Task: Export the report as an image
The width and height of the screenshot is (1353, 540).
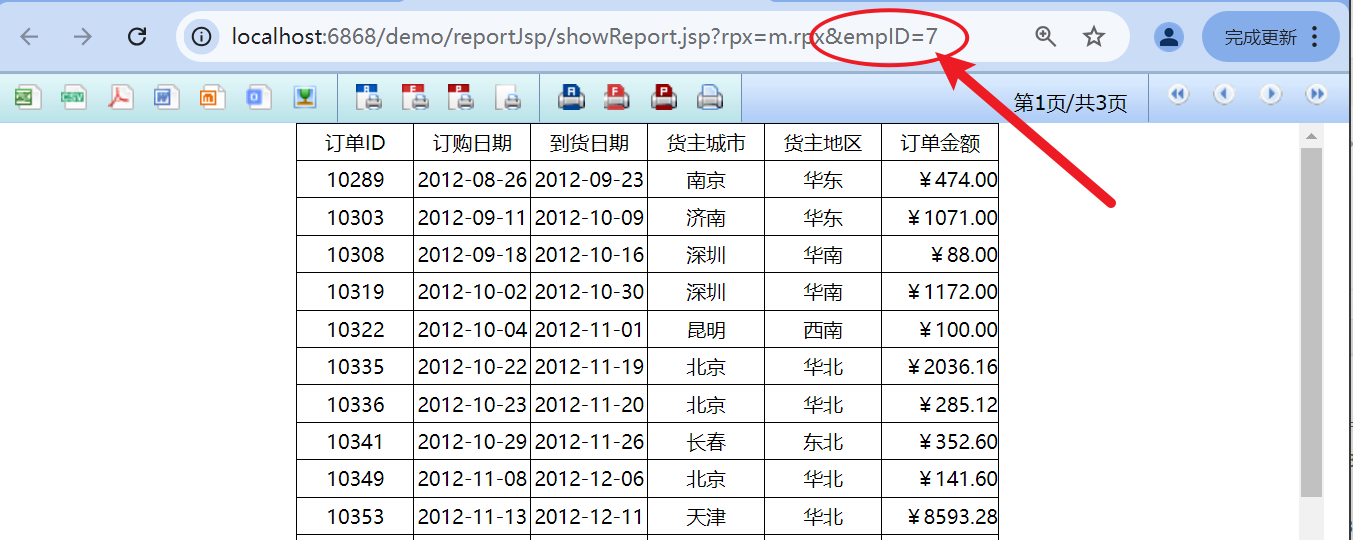Action: coord(305,97)
